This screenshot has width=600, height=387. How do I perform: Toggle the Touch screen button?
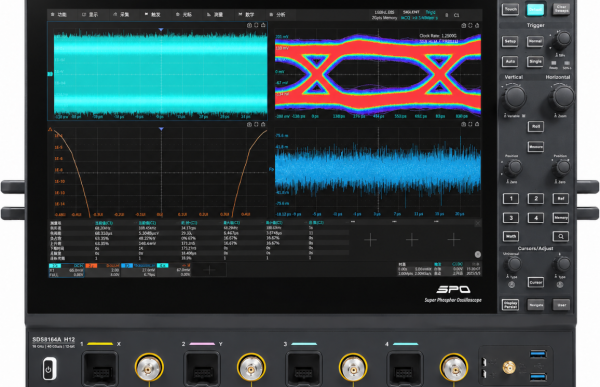[x=510, y=9]
